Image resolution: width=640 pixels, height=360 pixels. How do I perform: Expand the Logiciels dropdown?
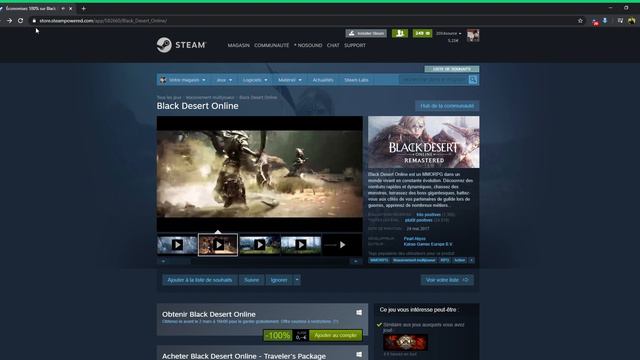click(x=255, y=80)
